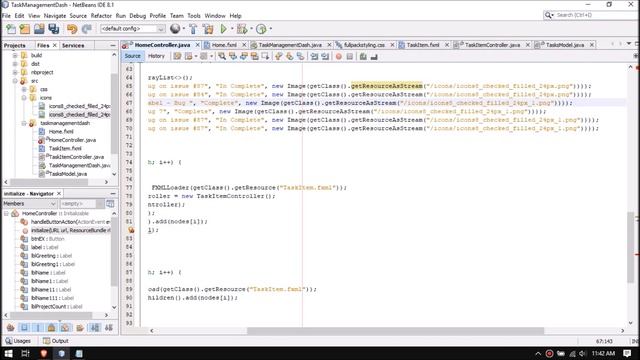Click the lightbulb hint on line 82

point(131,230)
